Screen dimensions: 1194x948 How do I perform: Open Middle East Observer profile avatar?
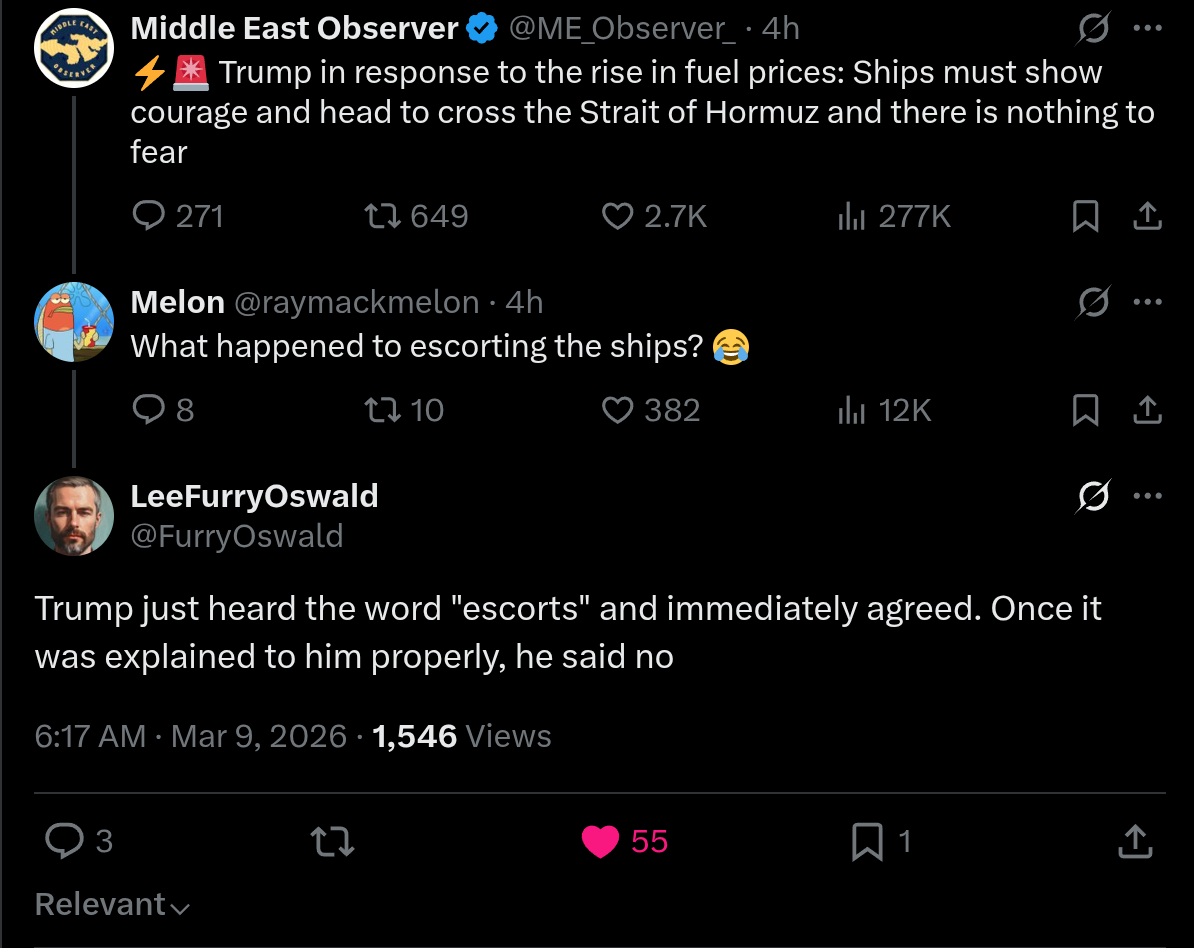(74, 48)
